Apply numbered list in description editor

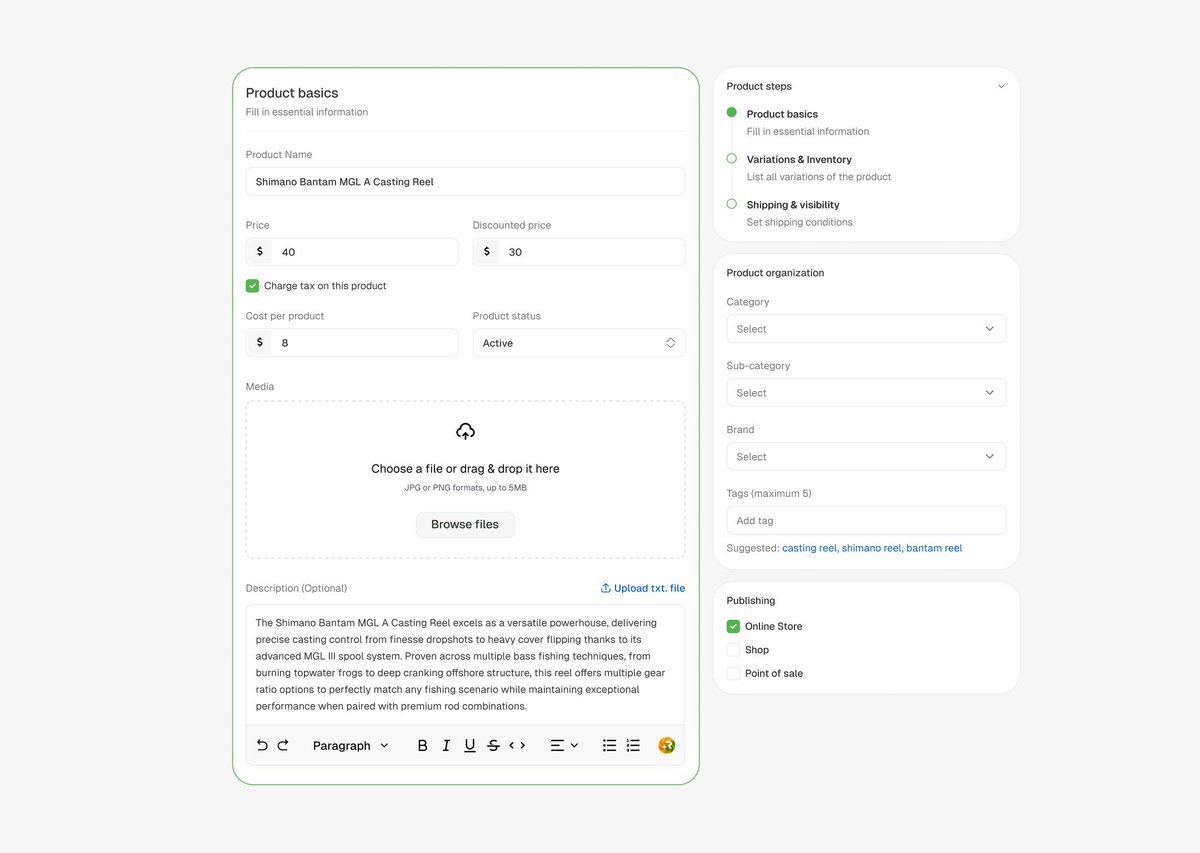(x=633, y=745)
